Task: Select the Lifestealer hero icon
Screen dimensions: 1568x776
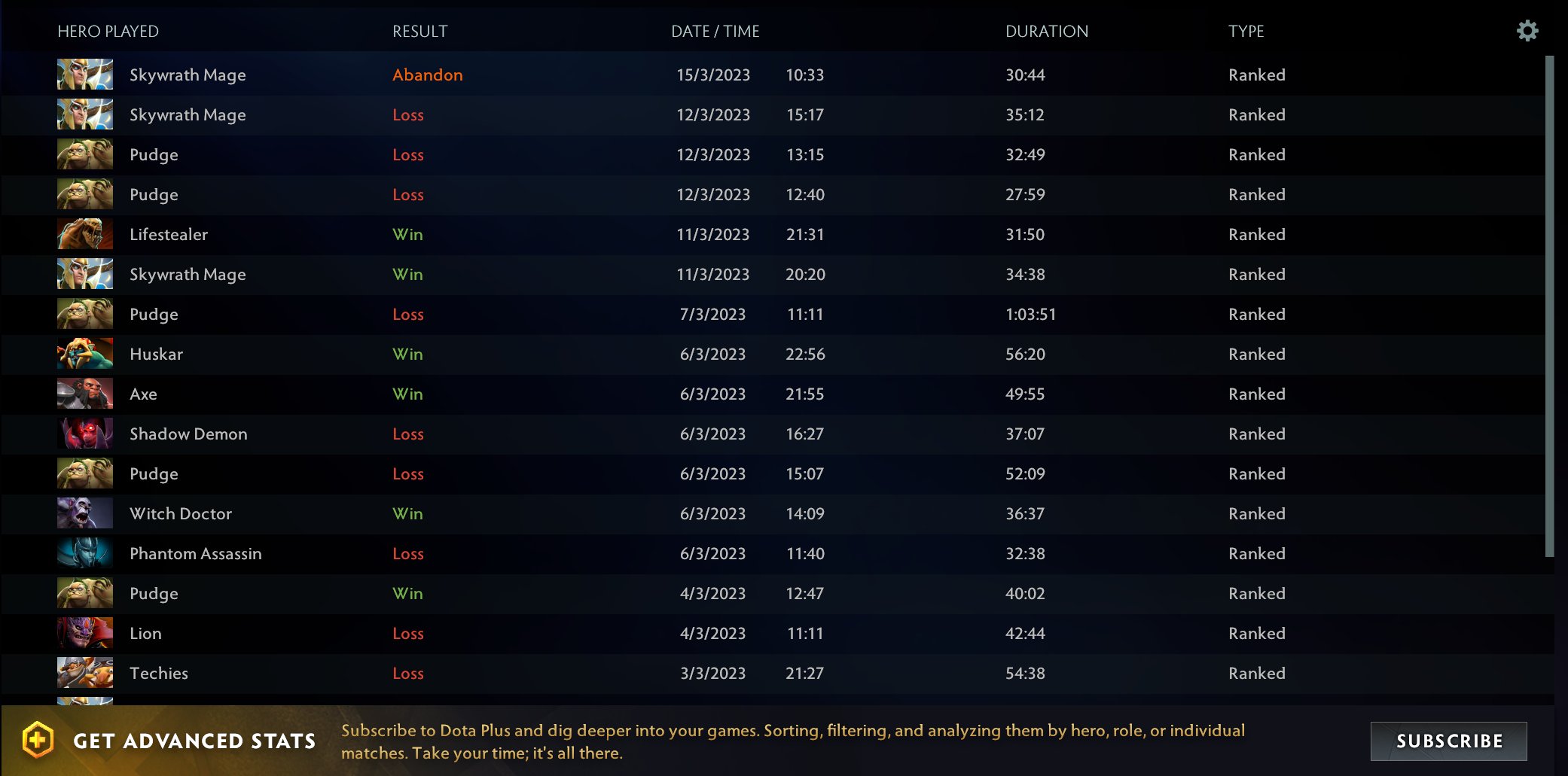Action: click(x=84, y=234)
